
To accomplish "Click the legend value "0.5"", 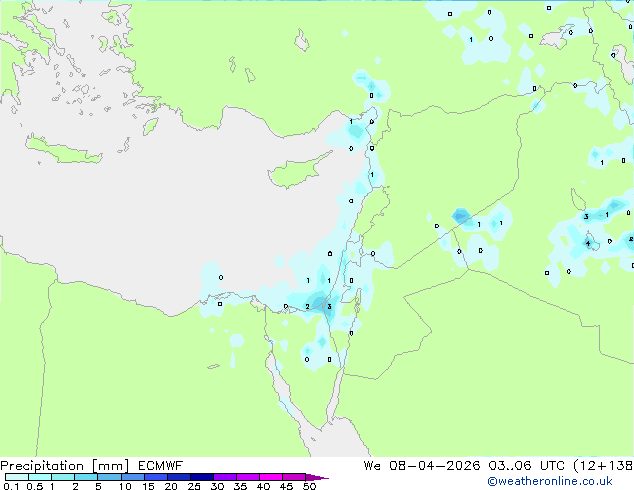I will pos(34,486).
